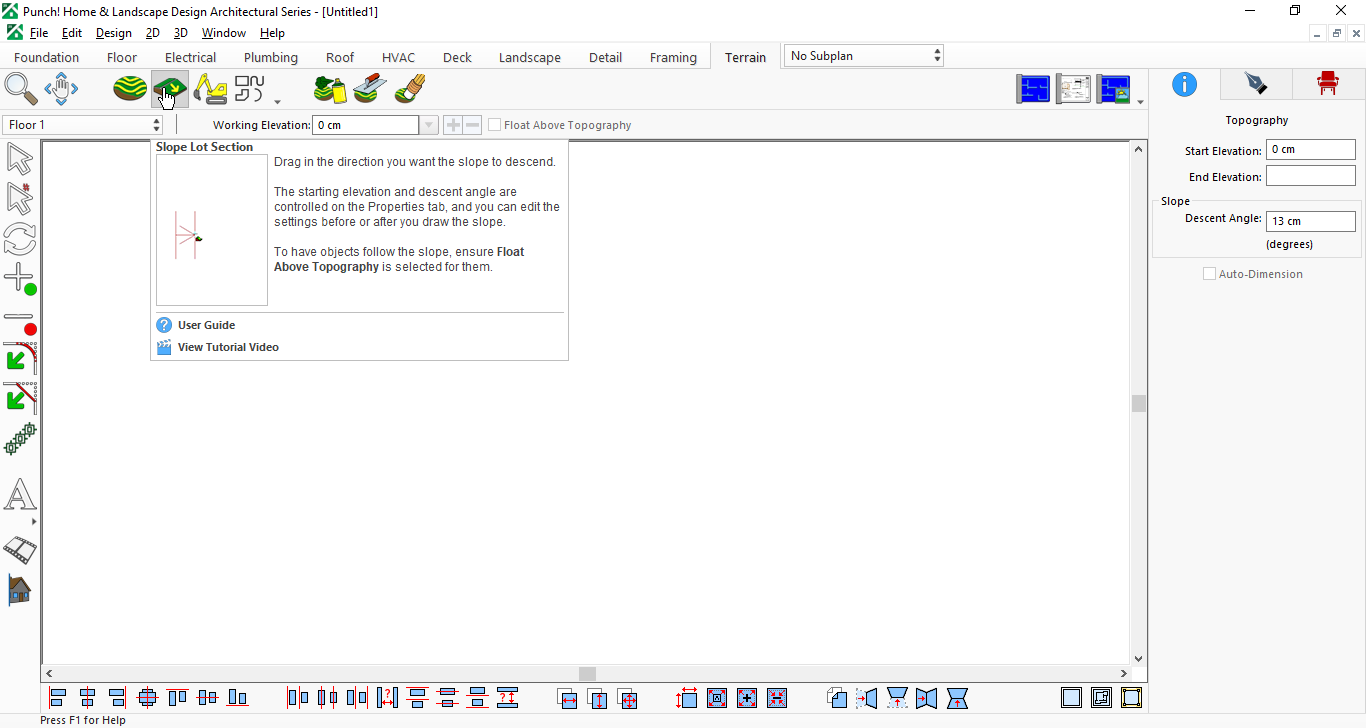Click the Start Elevation field
The width and height of the screenshot is (1366, 728).
pos(1311,150)
